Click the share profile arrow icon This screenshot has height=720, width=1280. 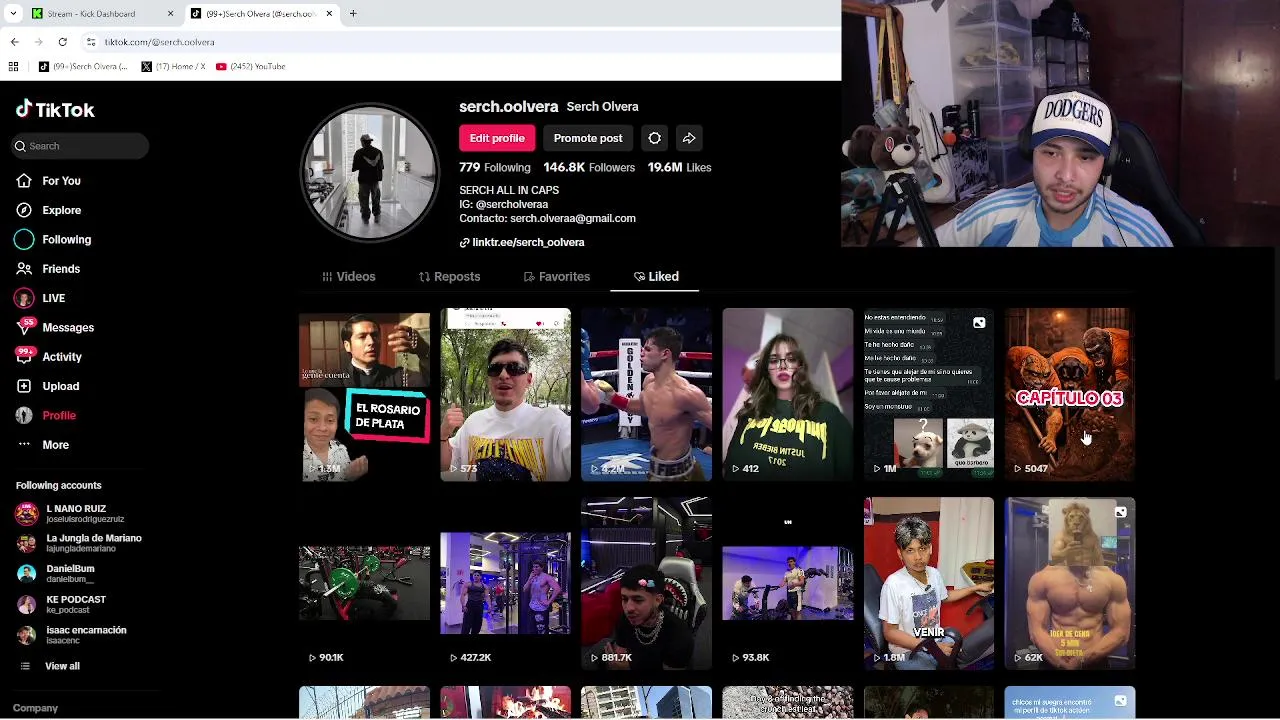tap(689, 138)
